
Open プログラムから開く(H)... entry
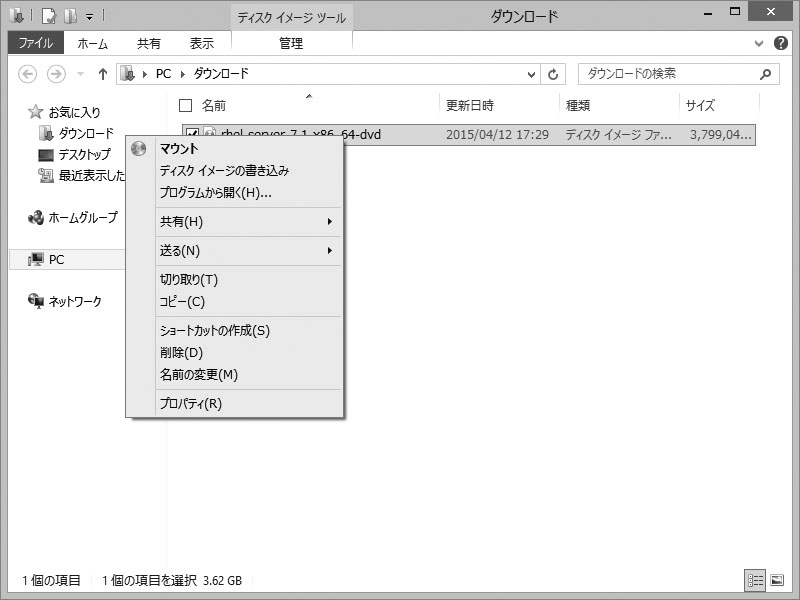point(215,192)
